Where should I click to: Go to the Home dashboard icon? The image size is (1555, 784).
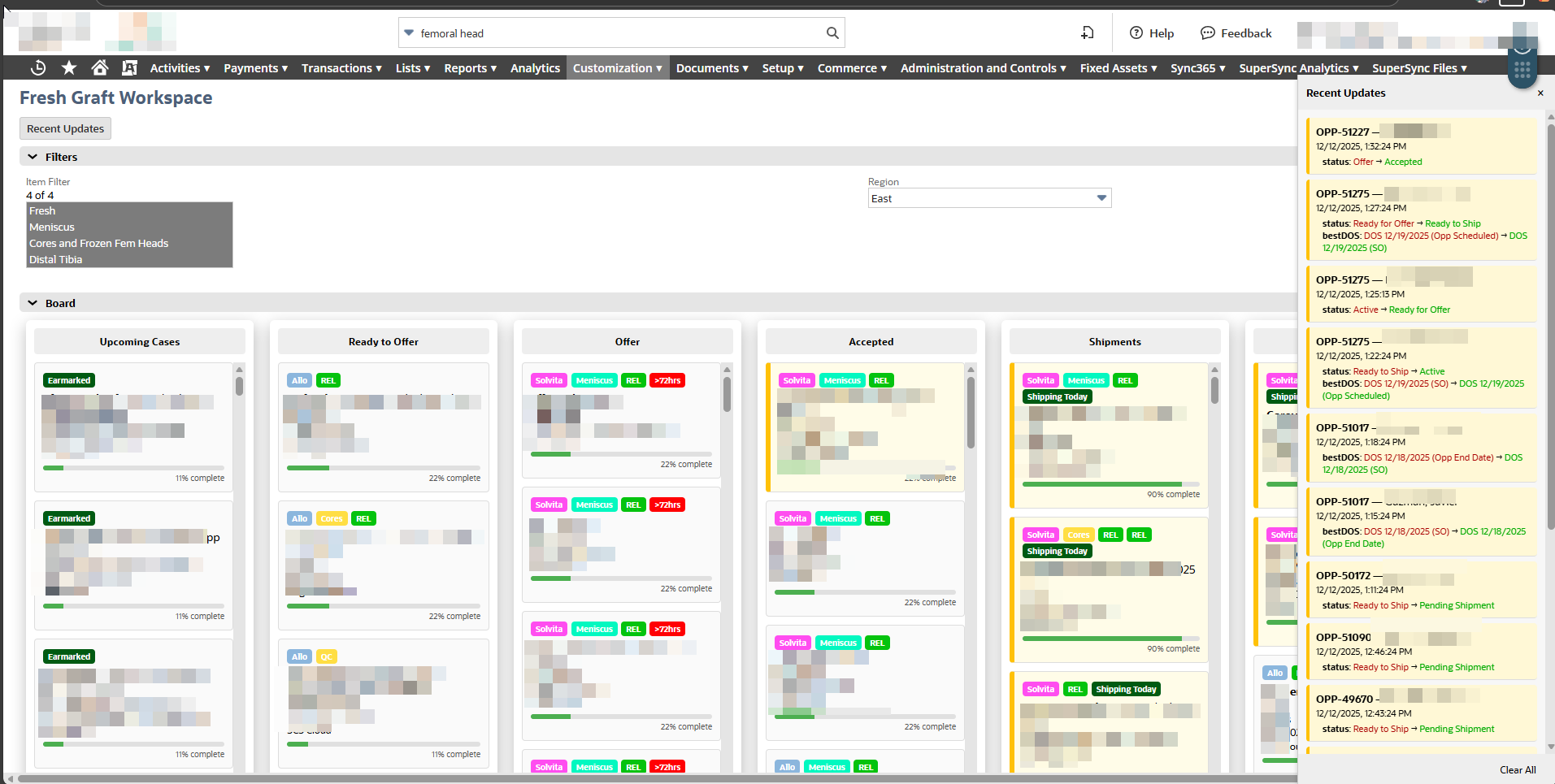[x=99, y=68]
